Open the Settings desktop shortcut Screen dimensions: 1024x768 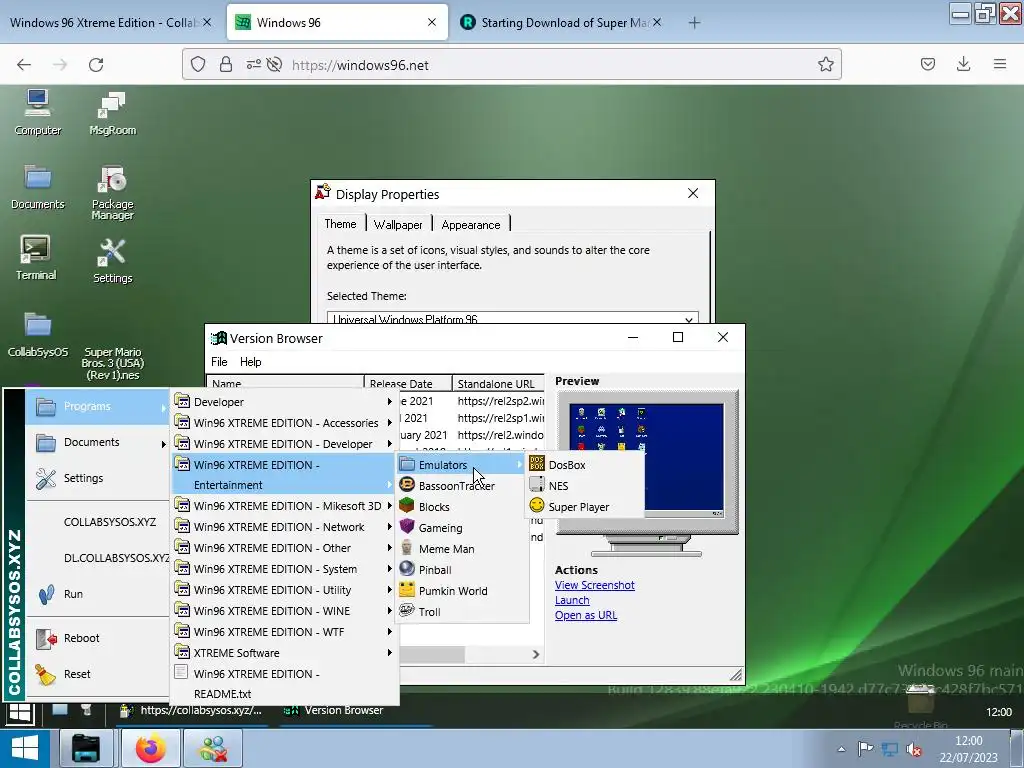(112, 261)
